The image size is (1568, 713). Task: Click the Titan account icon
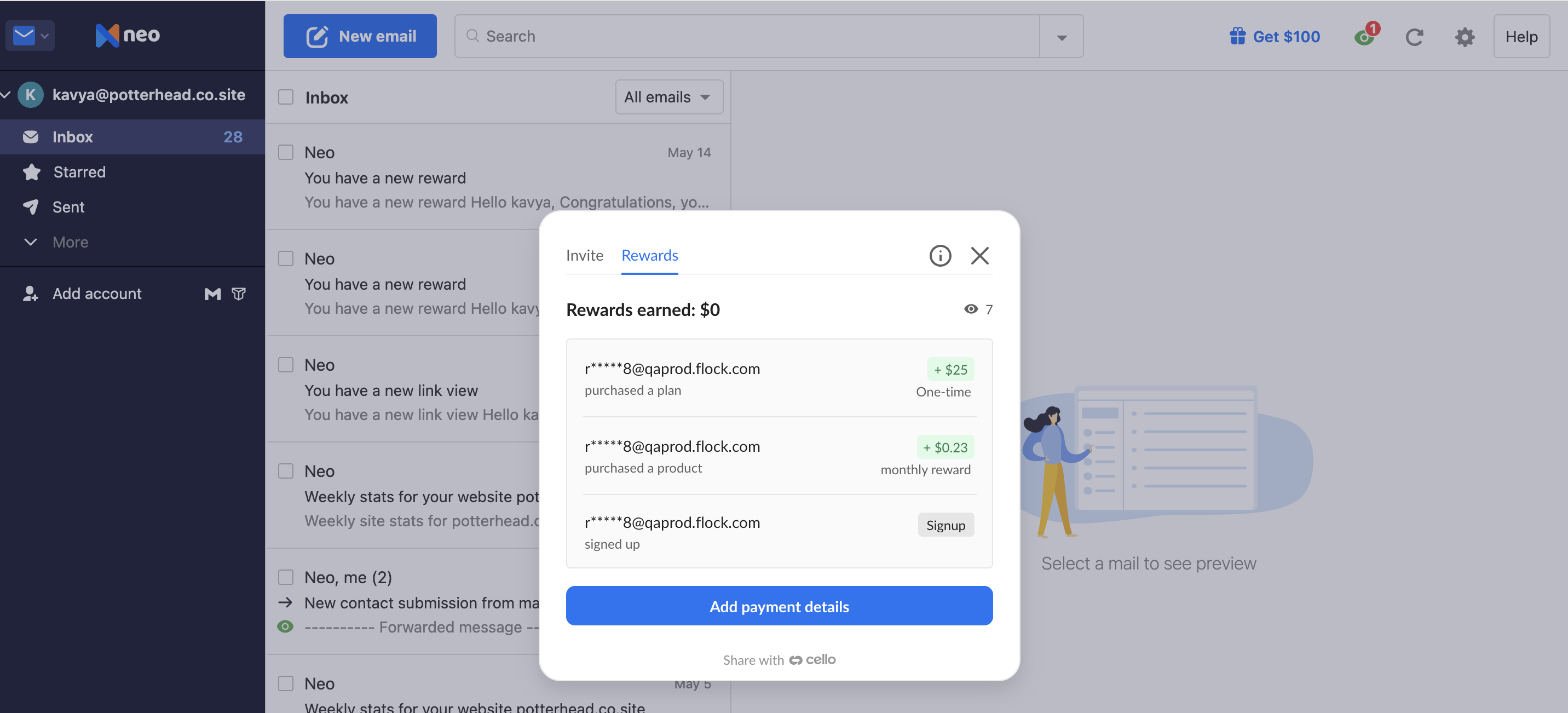(239, 294)
